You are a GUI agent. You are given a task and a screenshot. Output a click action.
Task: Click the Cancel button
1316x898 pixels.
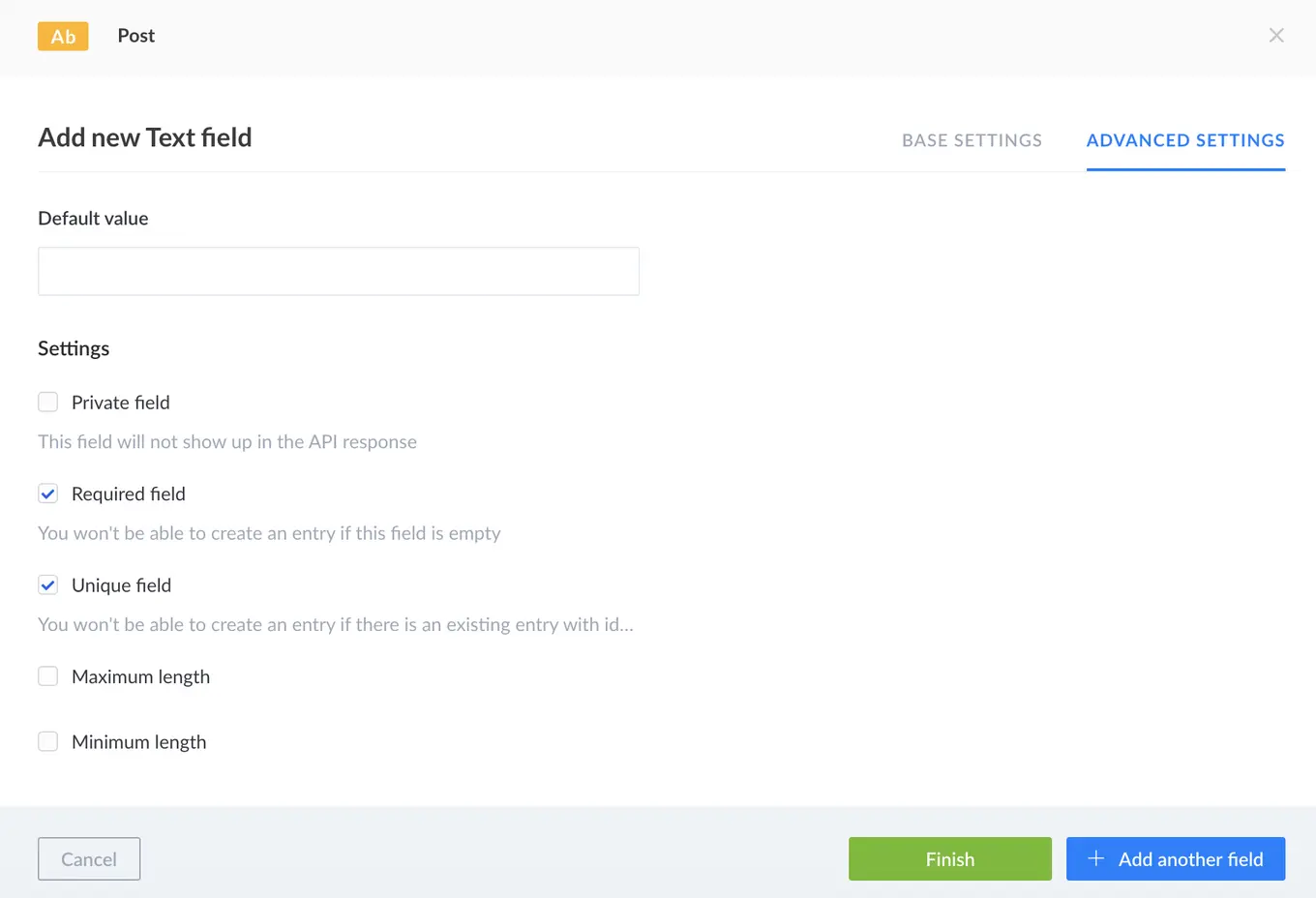click(x=88, y=858)
